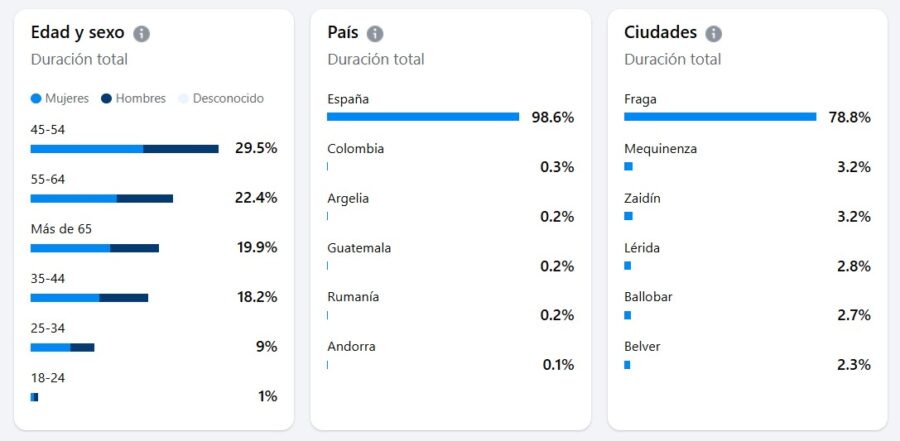Click the Fraga city bar
The image size is (900, 441).
pos(719,117)
